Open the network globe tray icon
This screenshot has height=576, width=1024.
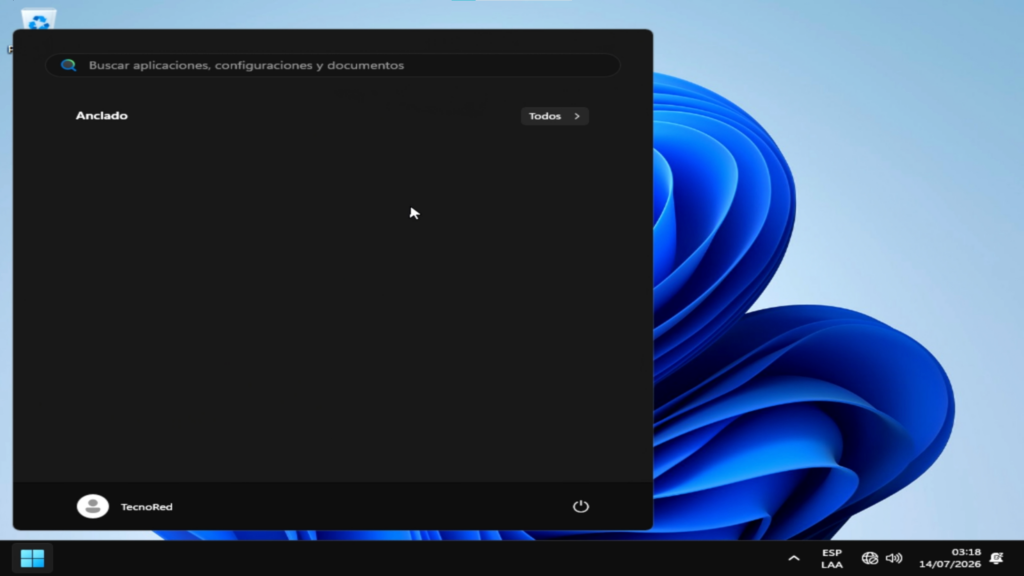(869, 558)
